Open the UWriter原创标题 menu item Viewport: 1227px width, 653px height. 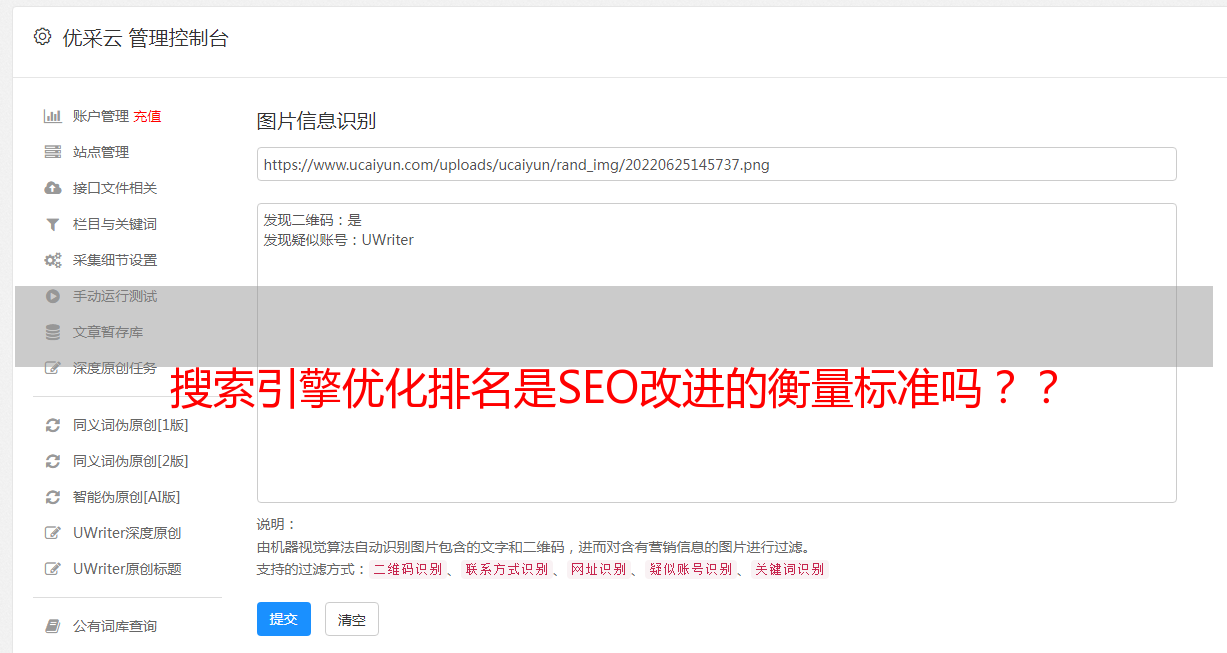click(x=127, y=569)
